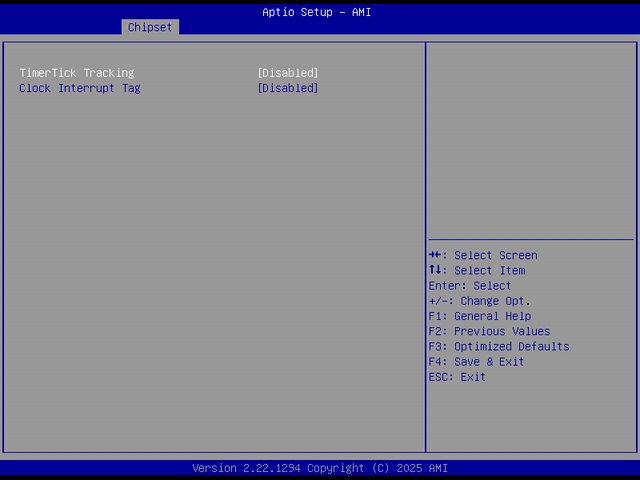640x480 pixels.
Task: Click the 'Aptio Setup – AMI' title text
Action: click(x=317, y=12)
